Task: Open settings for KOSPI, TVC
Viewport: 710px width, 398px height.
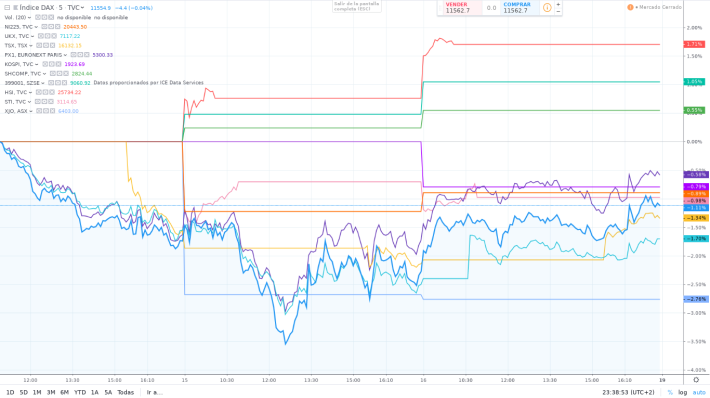Action: point(52,64)
